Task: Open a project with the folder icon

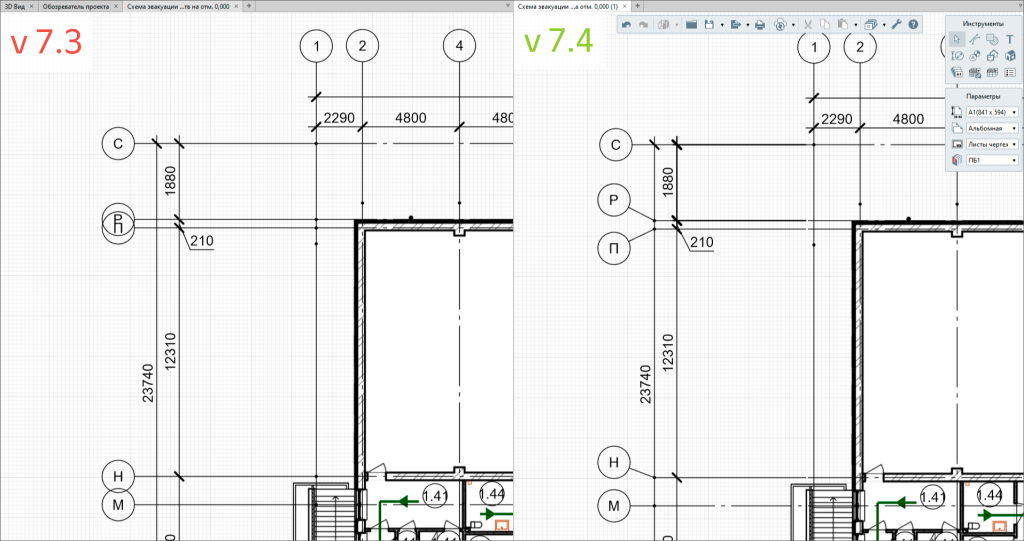Action: click(x=691, y=24)
